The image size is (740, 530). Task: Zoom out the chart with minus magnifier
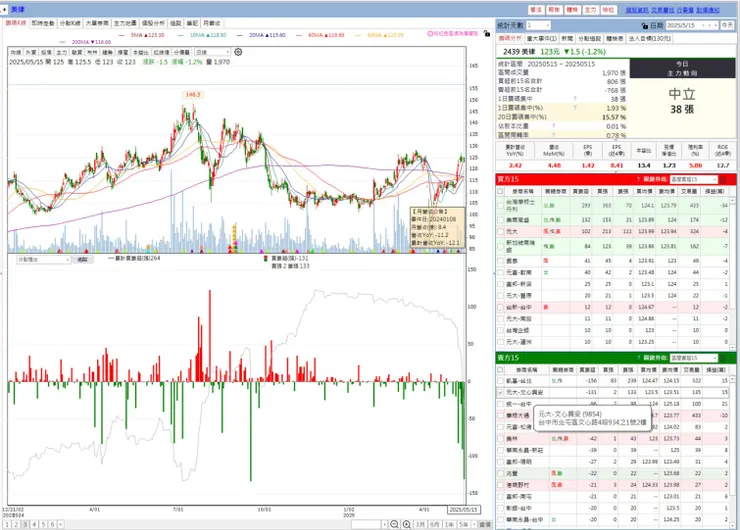(395, 524)
